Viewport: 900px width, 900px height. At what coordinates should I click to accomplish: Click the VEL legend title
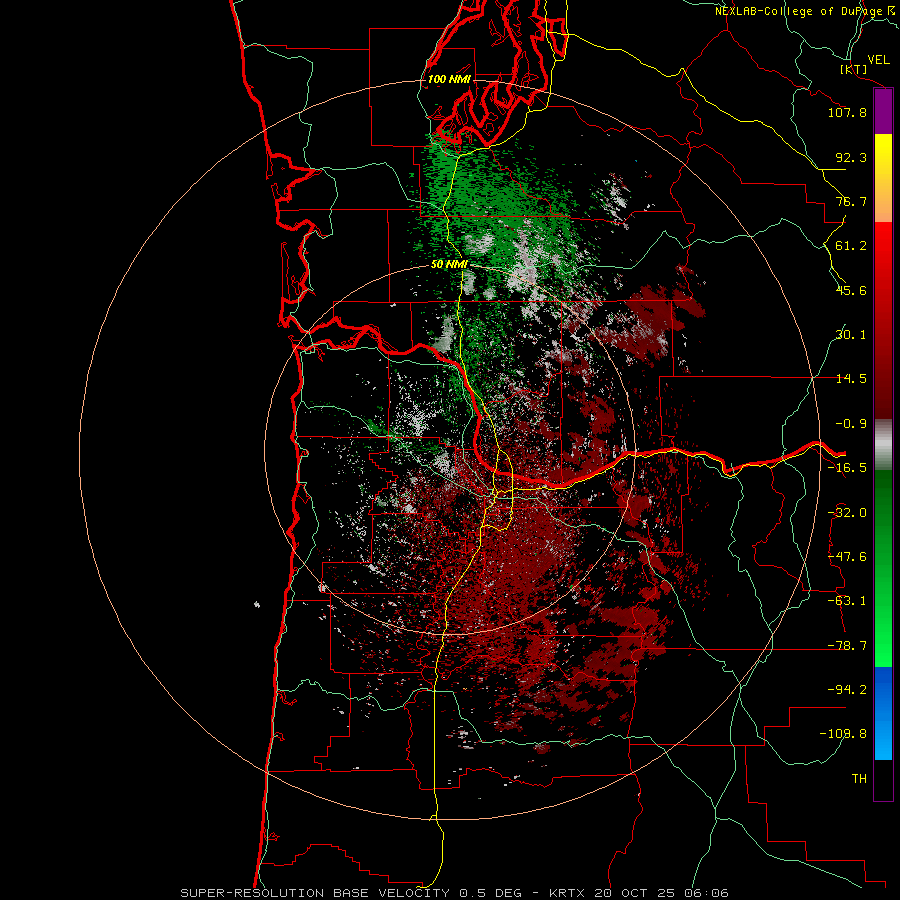pyautogui.click(x=878, y=60)
